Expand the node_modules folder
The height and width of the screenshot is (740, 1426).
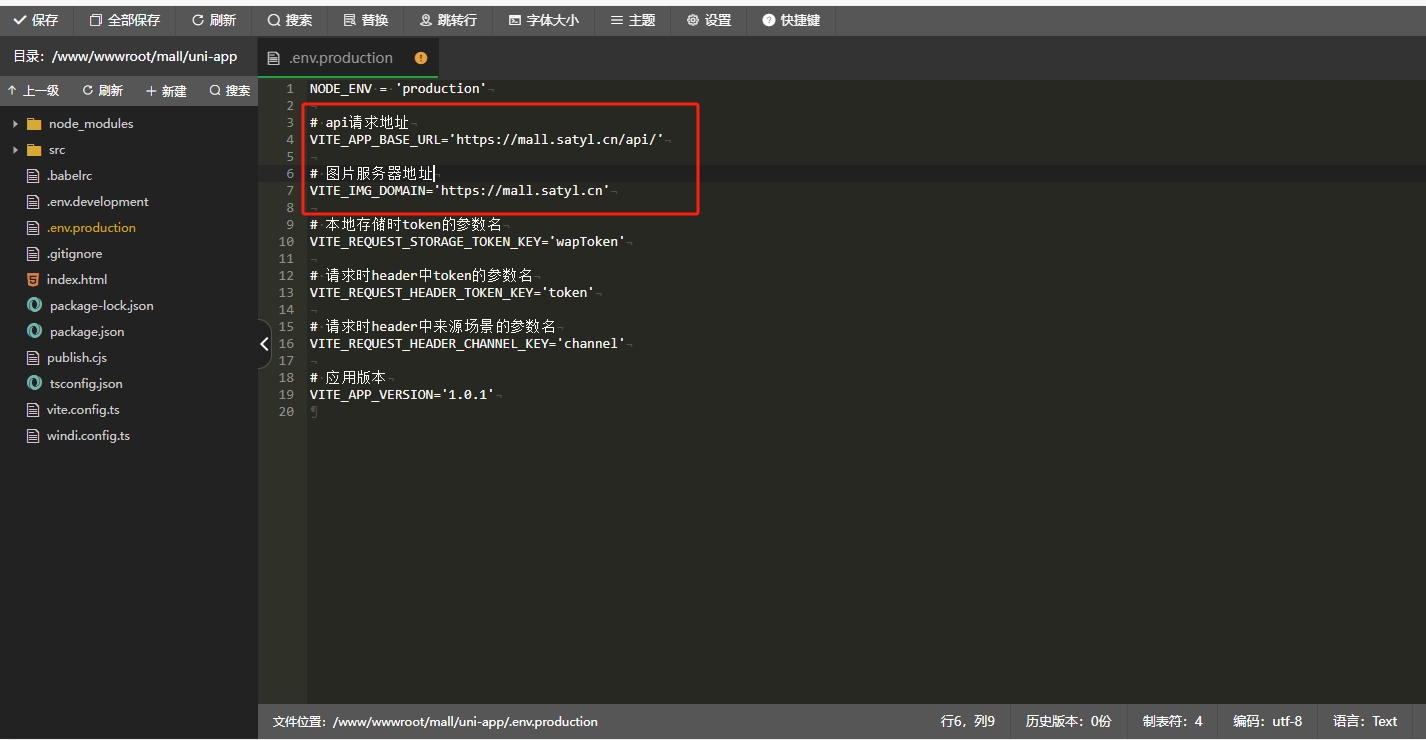click(x=90, y=124)
